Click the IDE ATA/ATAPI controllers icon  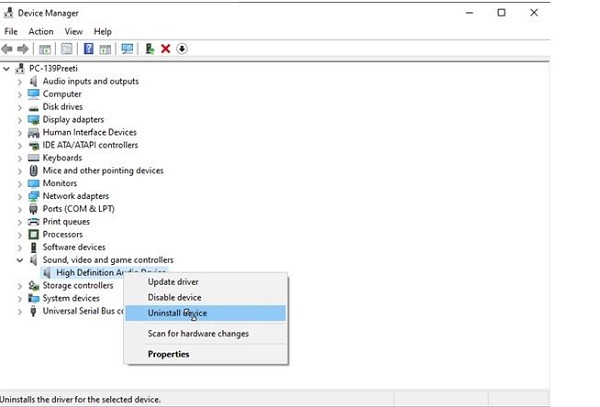[x=34, y=145]
